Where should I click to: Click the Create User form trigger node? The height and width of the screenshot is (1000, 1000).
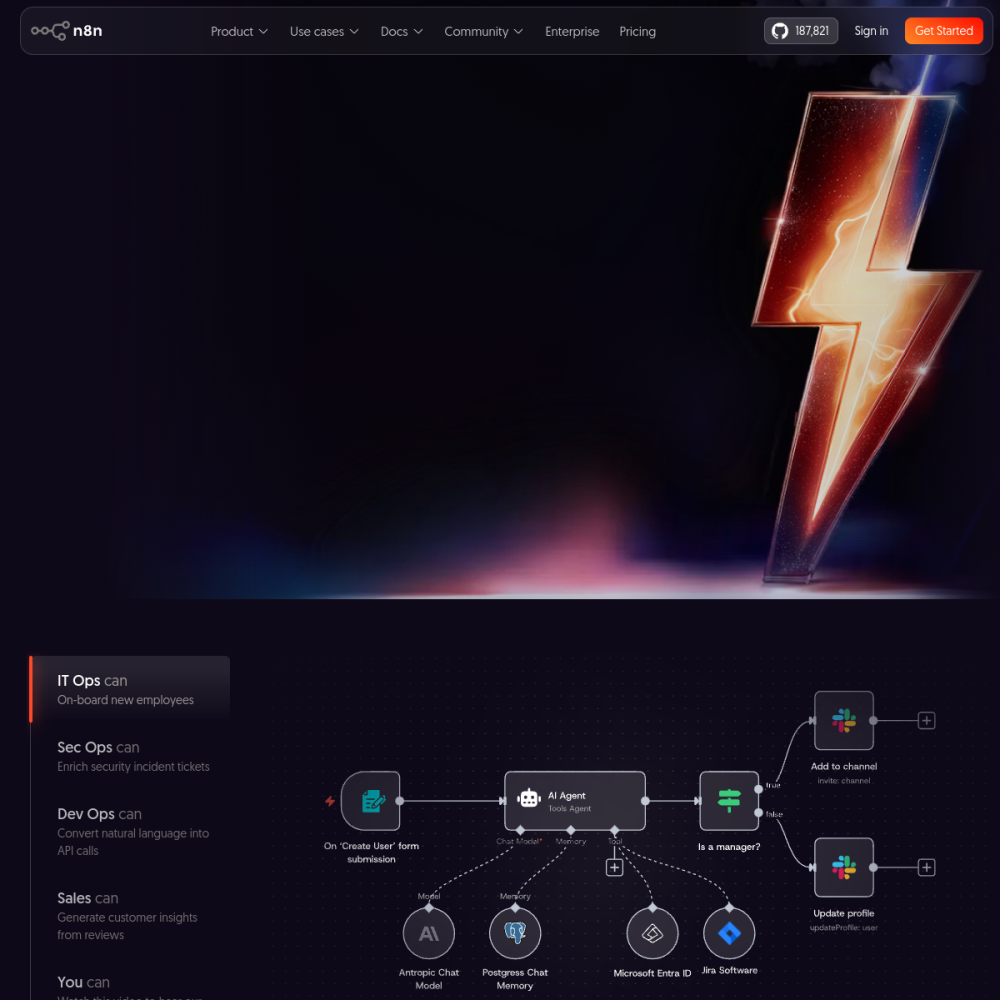click(371, 800)
